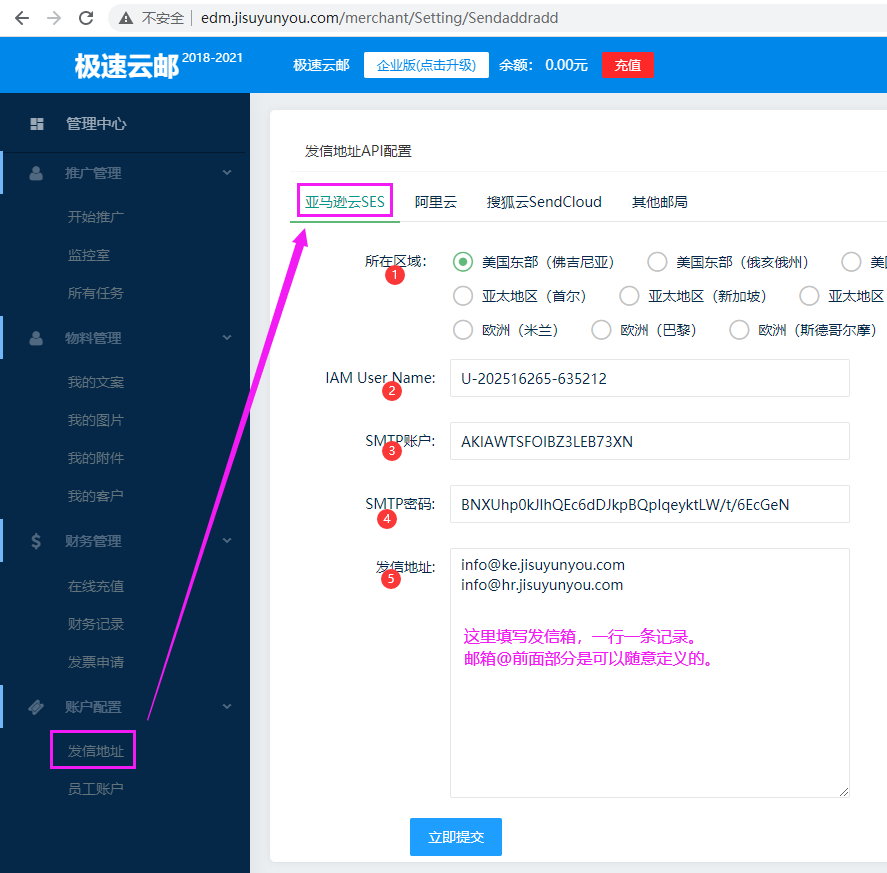Click the browser back arrow
887x873 pixels.
[x=21, y=18]
